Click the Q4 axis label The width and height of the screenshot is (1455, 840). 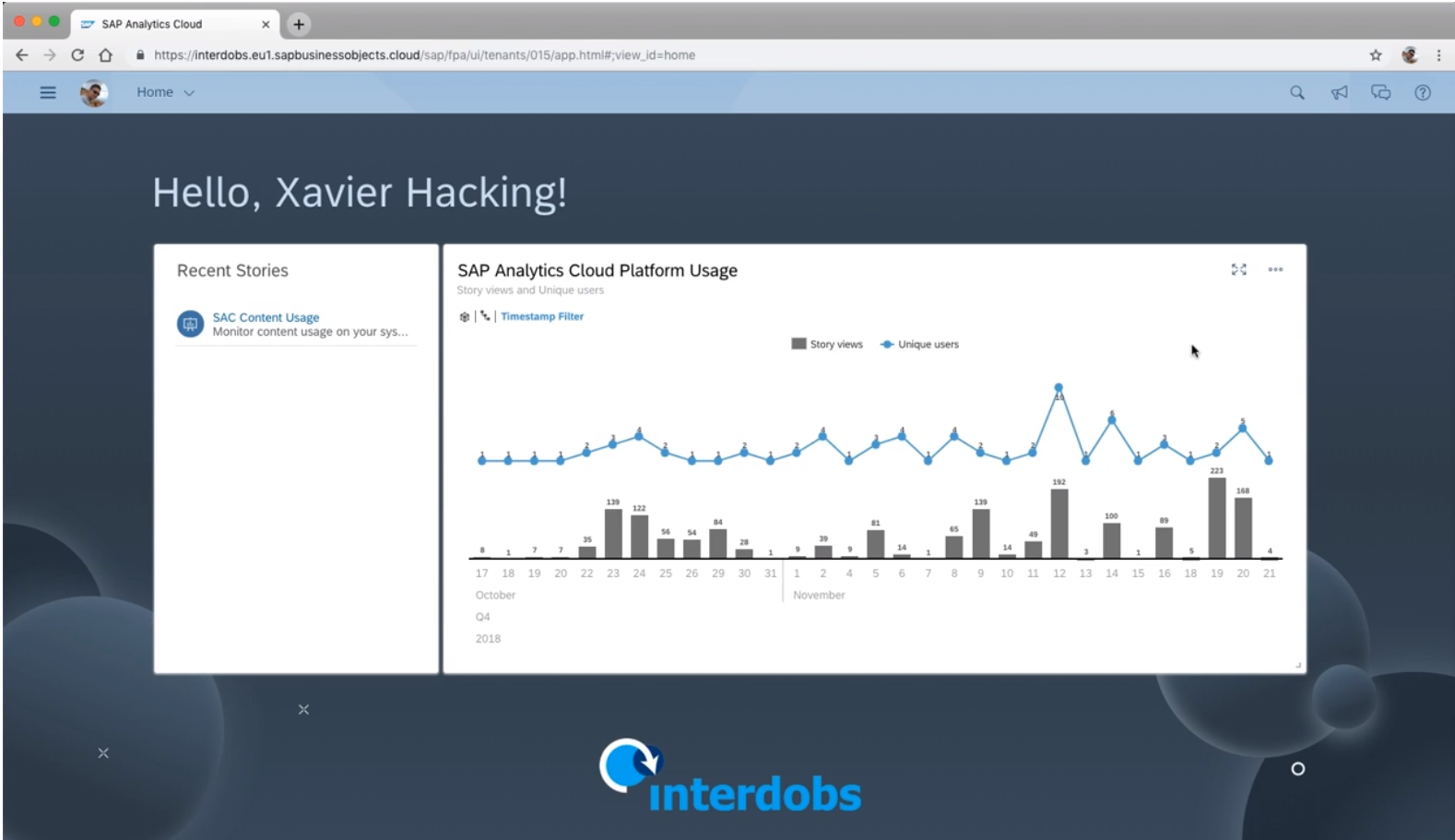coord(482,617)
